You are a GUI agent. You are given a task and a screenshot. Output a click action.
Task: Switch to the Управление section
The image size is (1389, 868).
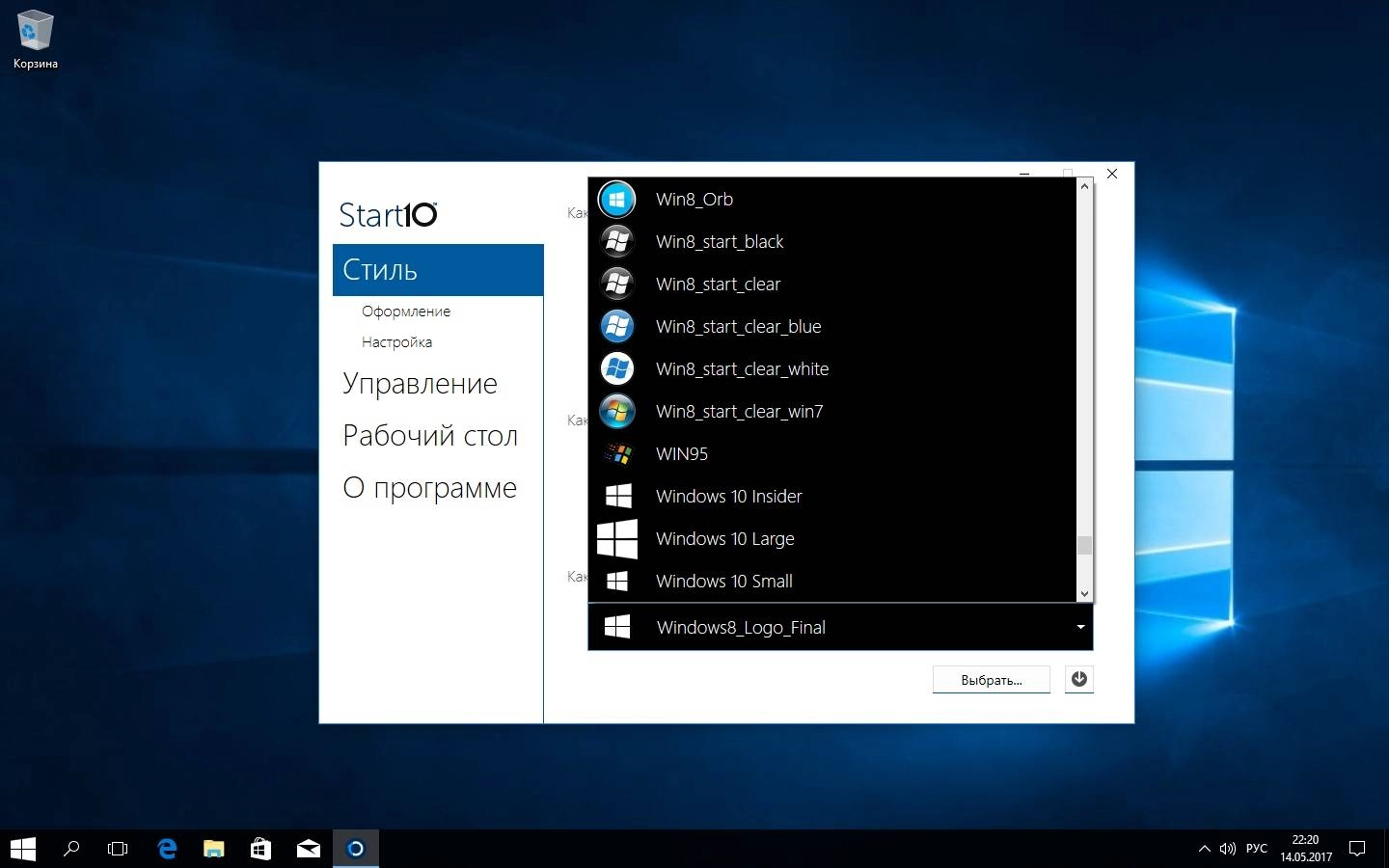tap(420, 384)
